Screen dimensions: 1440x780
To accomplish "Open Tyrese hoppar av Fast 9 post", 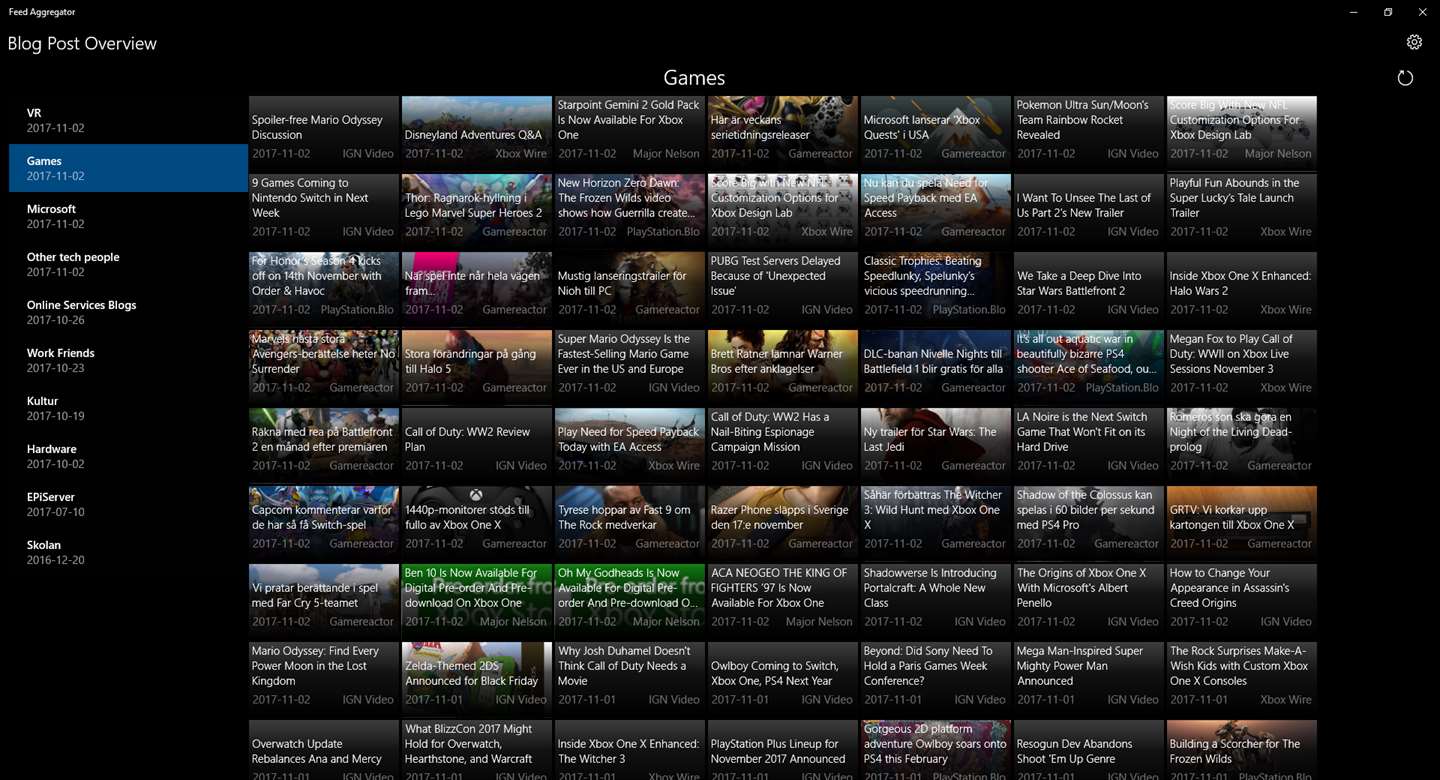I will tap(630, 523).
